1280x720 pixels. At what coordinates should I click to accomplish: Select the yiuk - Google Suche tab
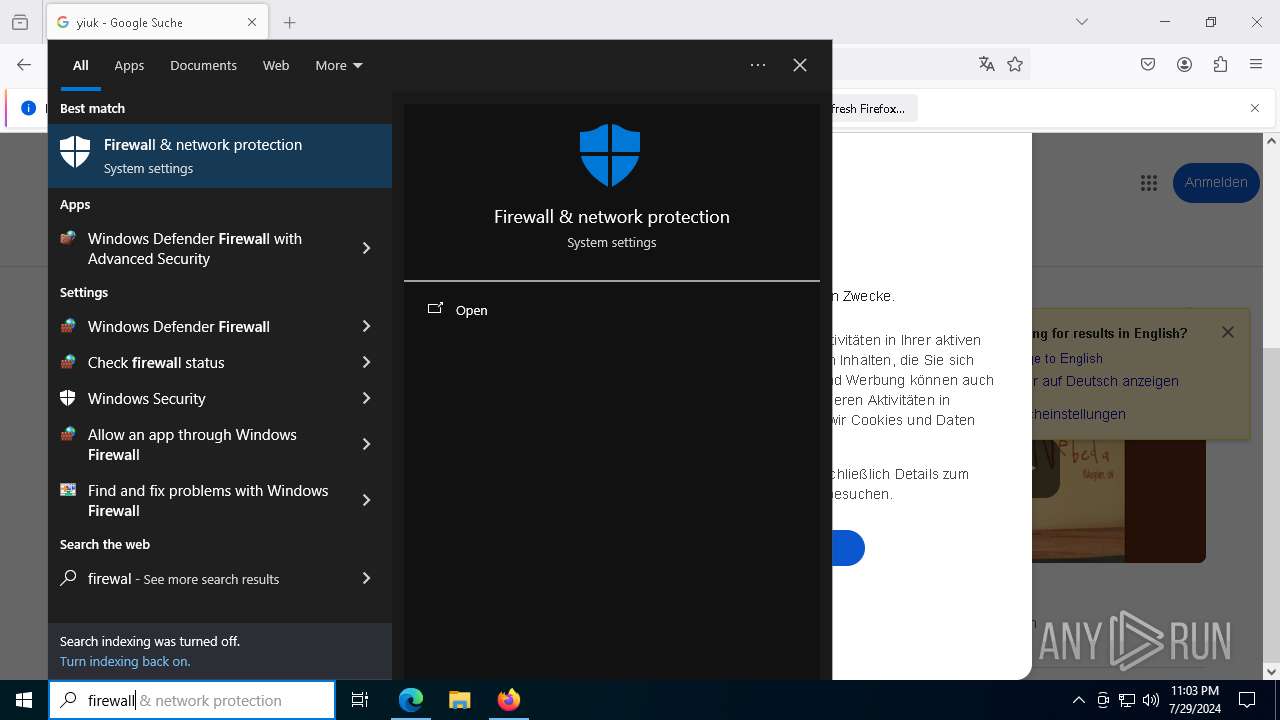[x=157, y=22]
